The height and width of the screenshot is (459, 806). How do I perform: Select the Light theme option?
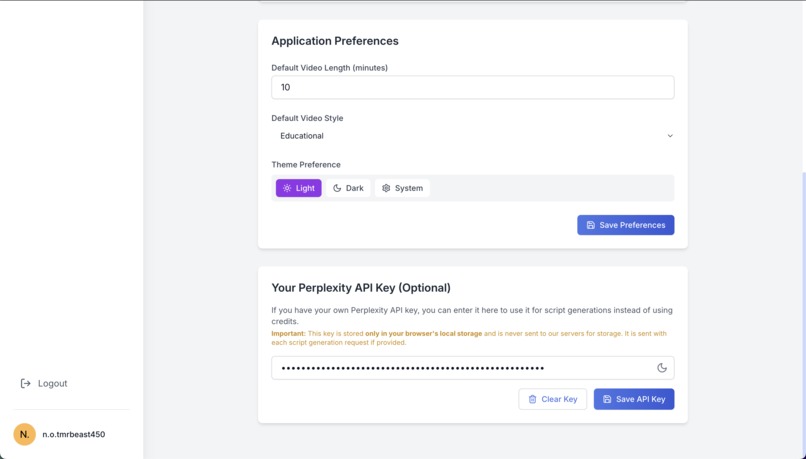[x=299, y=188]
